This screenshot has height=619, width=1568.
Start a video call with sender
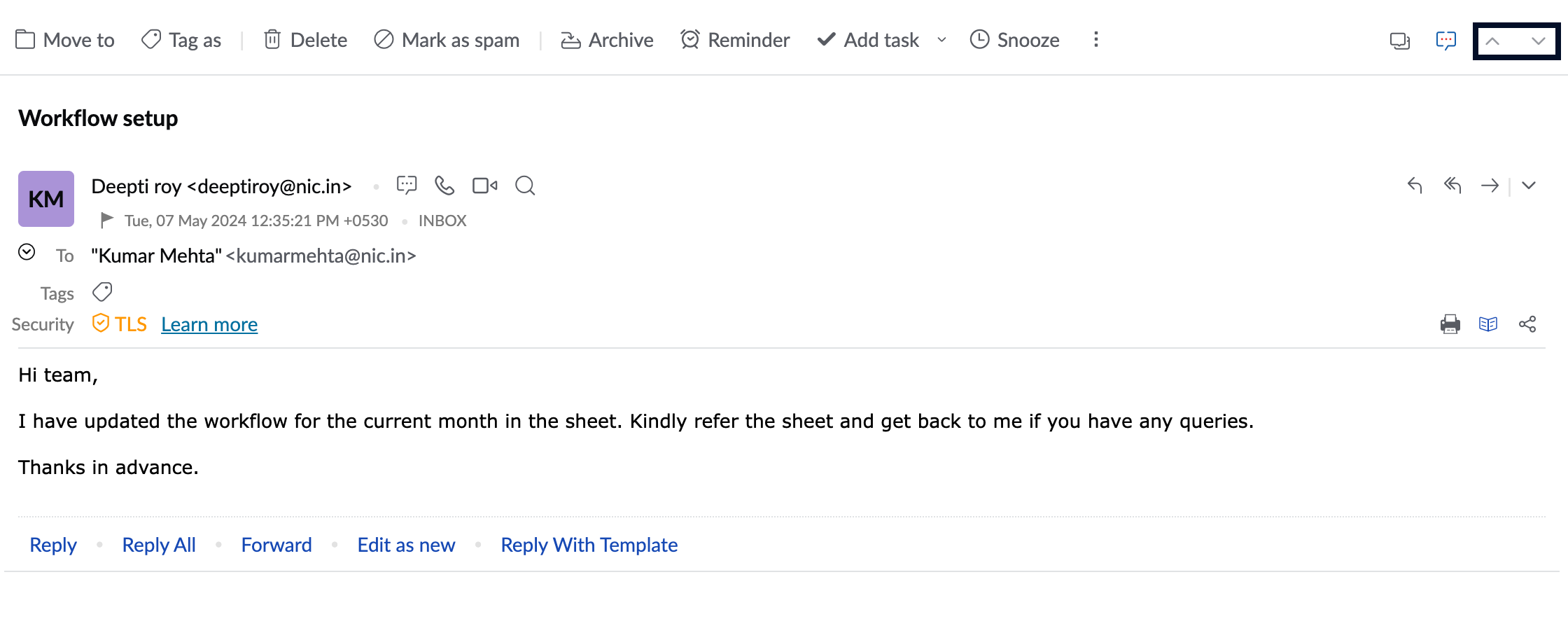pos(484,186)
